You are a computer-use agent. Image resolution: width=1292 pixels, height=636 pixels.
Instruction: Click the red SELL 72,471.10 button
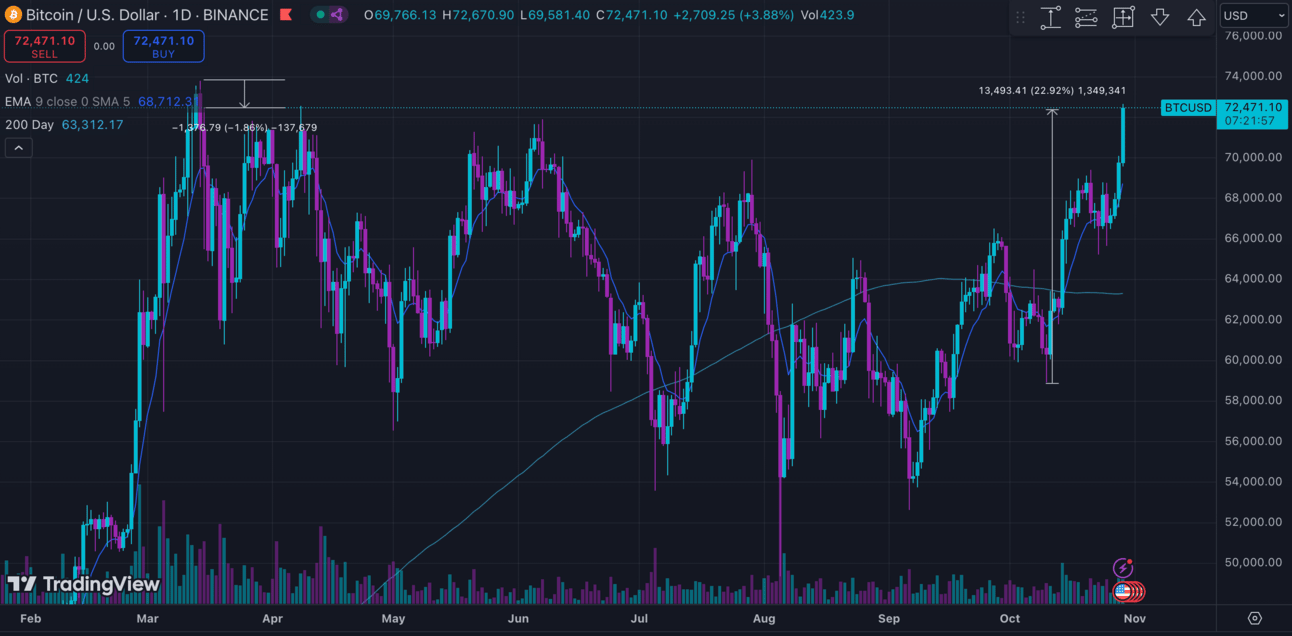pos(44,46)
